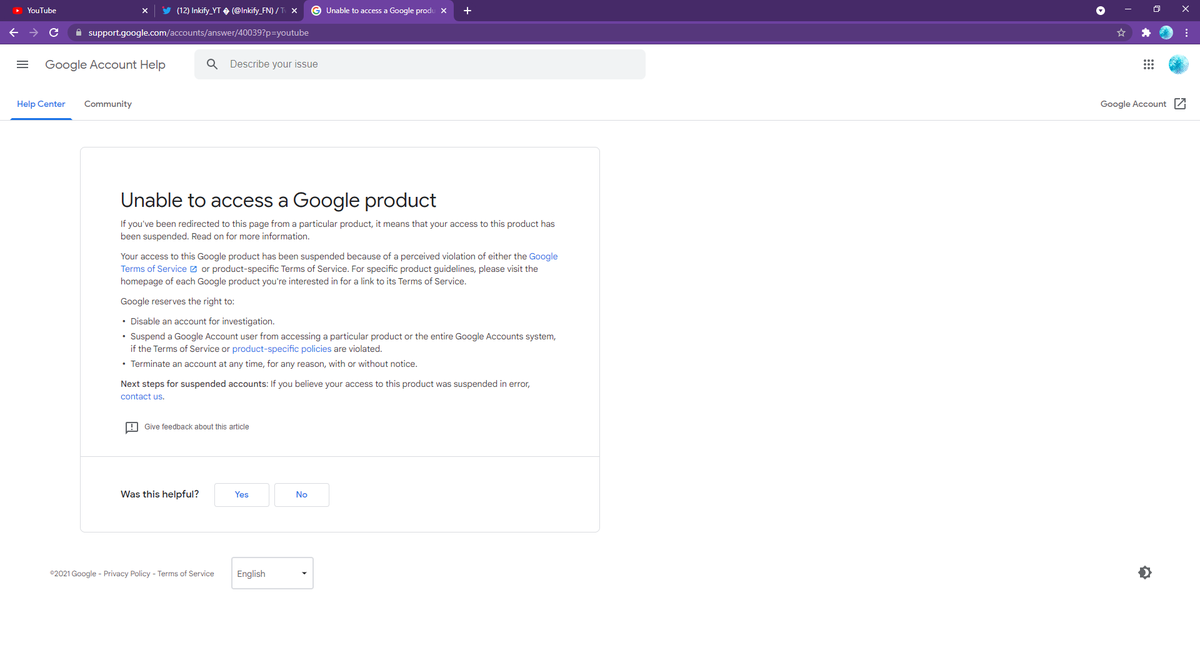Close the YouTube tab
Image resolution: width=1200 pixels, height=650 pixels.
[x=145, y=11]
